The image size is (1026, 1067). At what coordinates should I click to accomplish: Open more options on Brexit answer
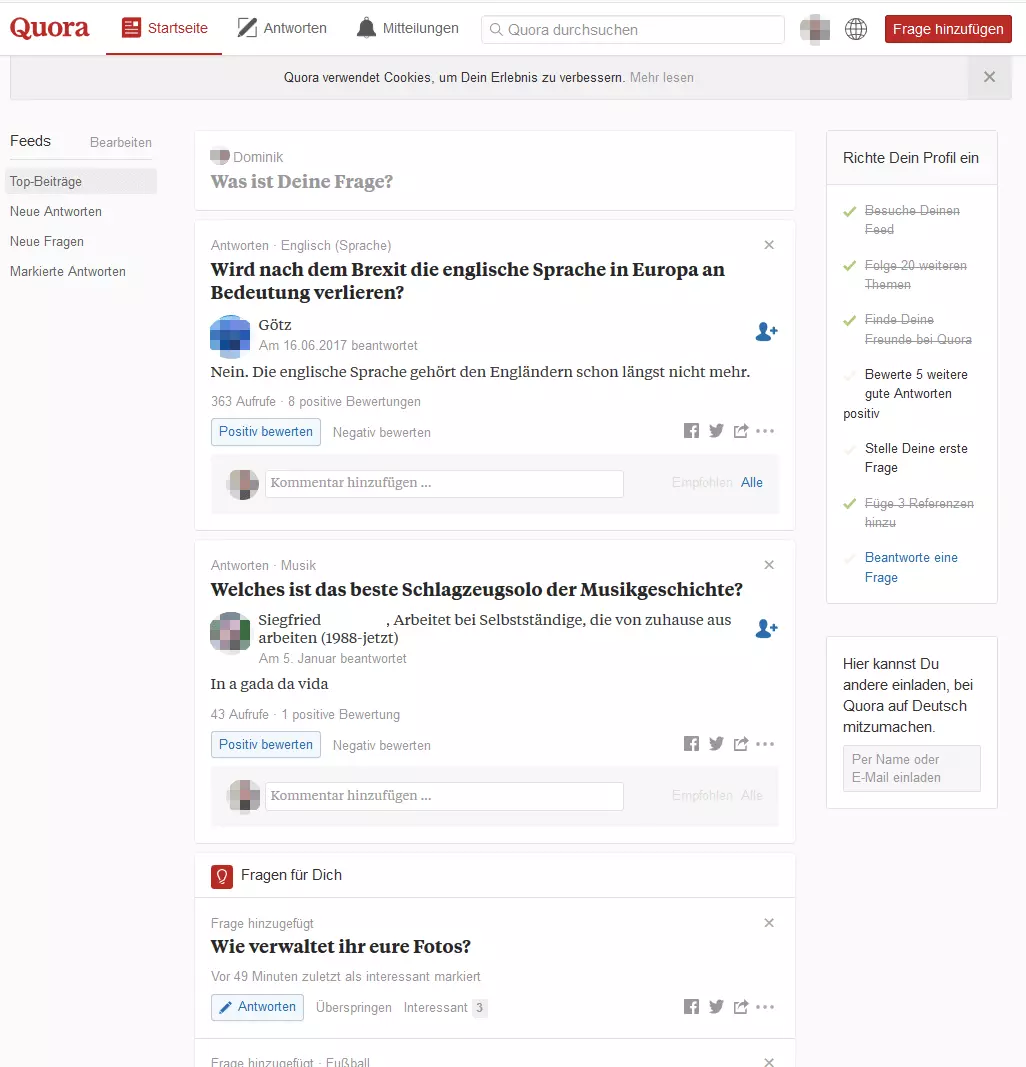click(x=765, y=431)
